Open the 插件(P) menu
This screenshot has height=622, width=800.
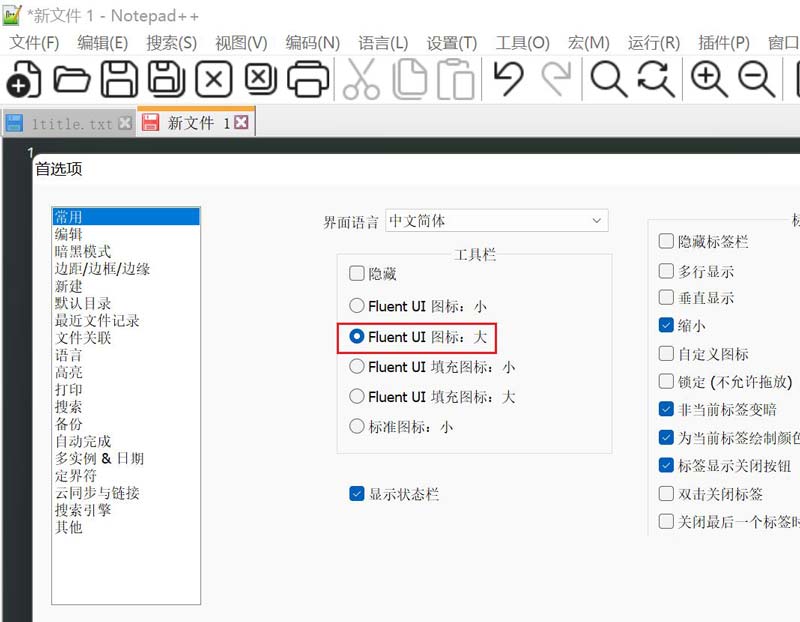point(723,42)
